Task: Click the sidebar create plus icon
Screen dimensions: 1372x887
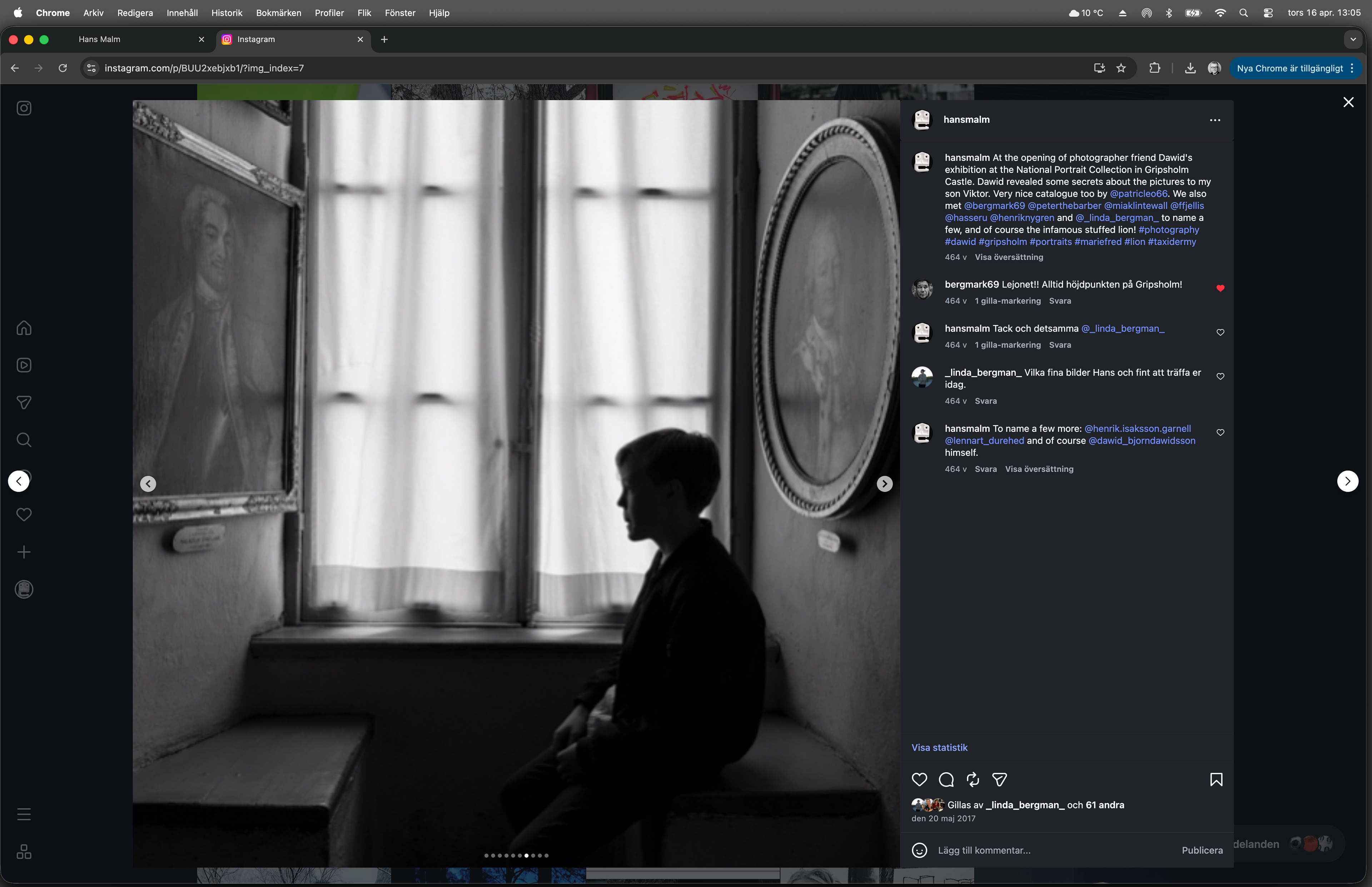Action: pyautogui.click(x=24, y=552)
